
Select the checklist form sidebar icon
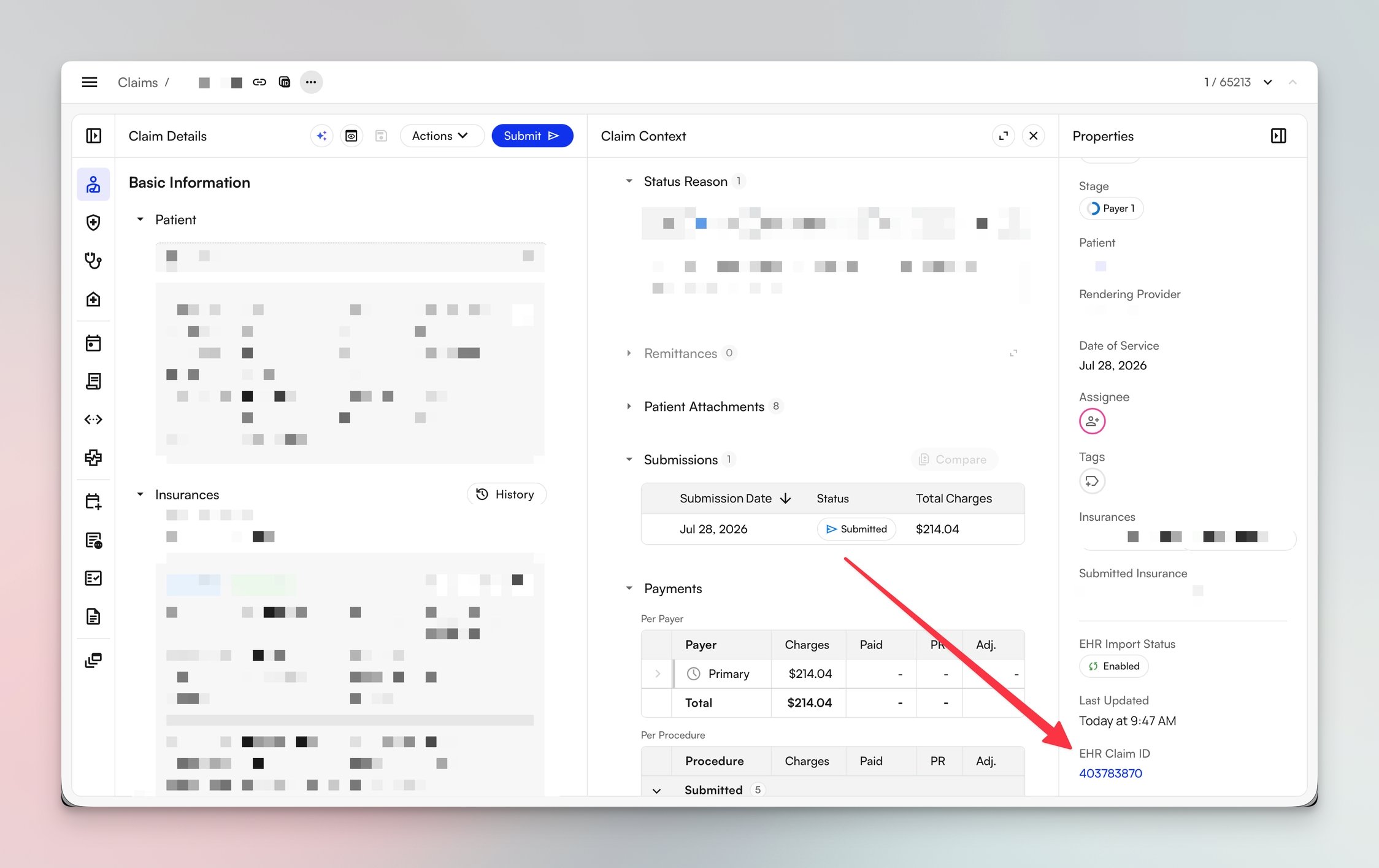click(93, 578)
